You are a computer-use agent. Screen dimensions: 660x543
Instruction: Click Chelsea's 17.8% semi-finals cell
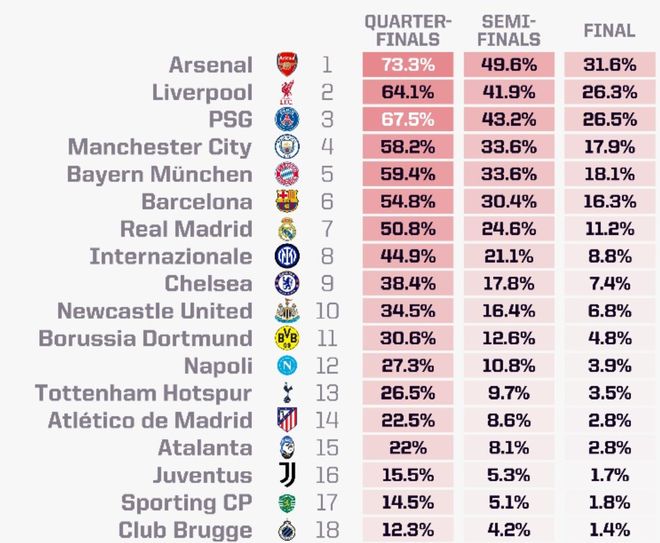tap(508, 283)
